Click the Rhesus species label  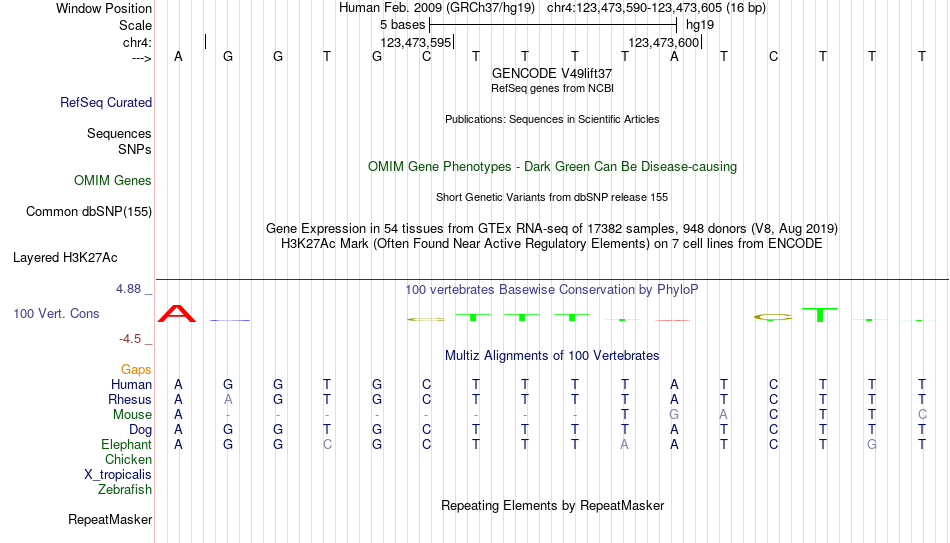130,399
